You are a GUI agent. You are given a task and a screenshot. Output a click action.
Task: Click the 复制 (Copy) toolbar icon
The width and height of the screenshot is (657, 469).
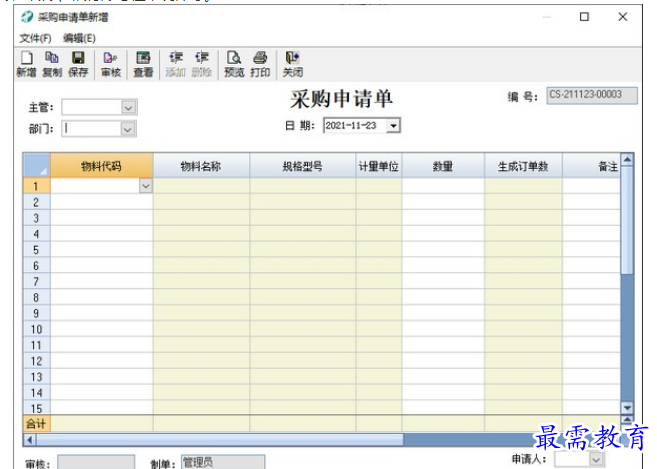coord(52,64)
